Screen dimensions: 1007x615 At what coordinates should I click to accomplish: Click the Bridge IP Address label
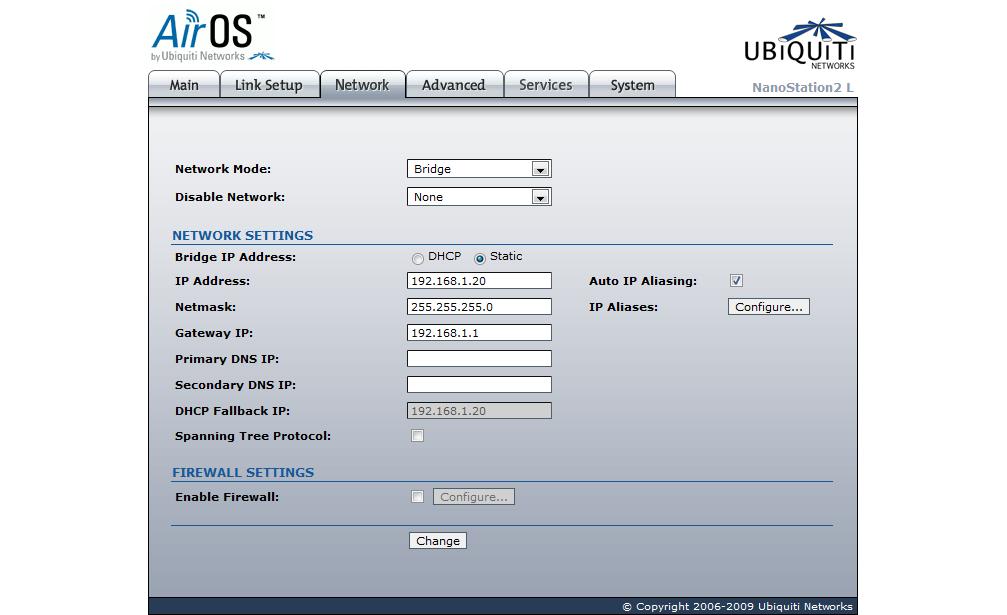[x=236, y=257]
